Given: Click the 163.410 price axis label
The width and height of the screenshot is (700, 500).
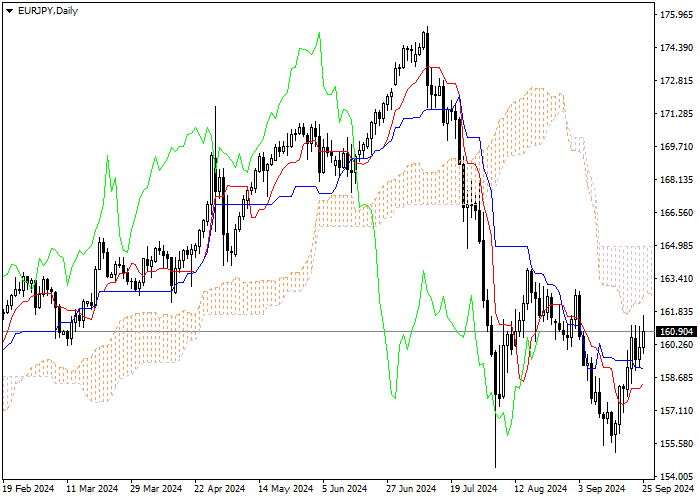Looking at the screenshot, I should click(x=676, y=279).
